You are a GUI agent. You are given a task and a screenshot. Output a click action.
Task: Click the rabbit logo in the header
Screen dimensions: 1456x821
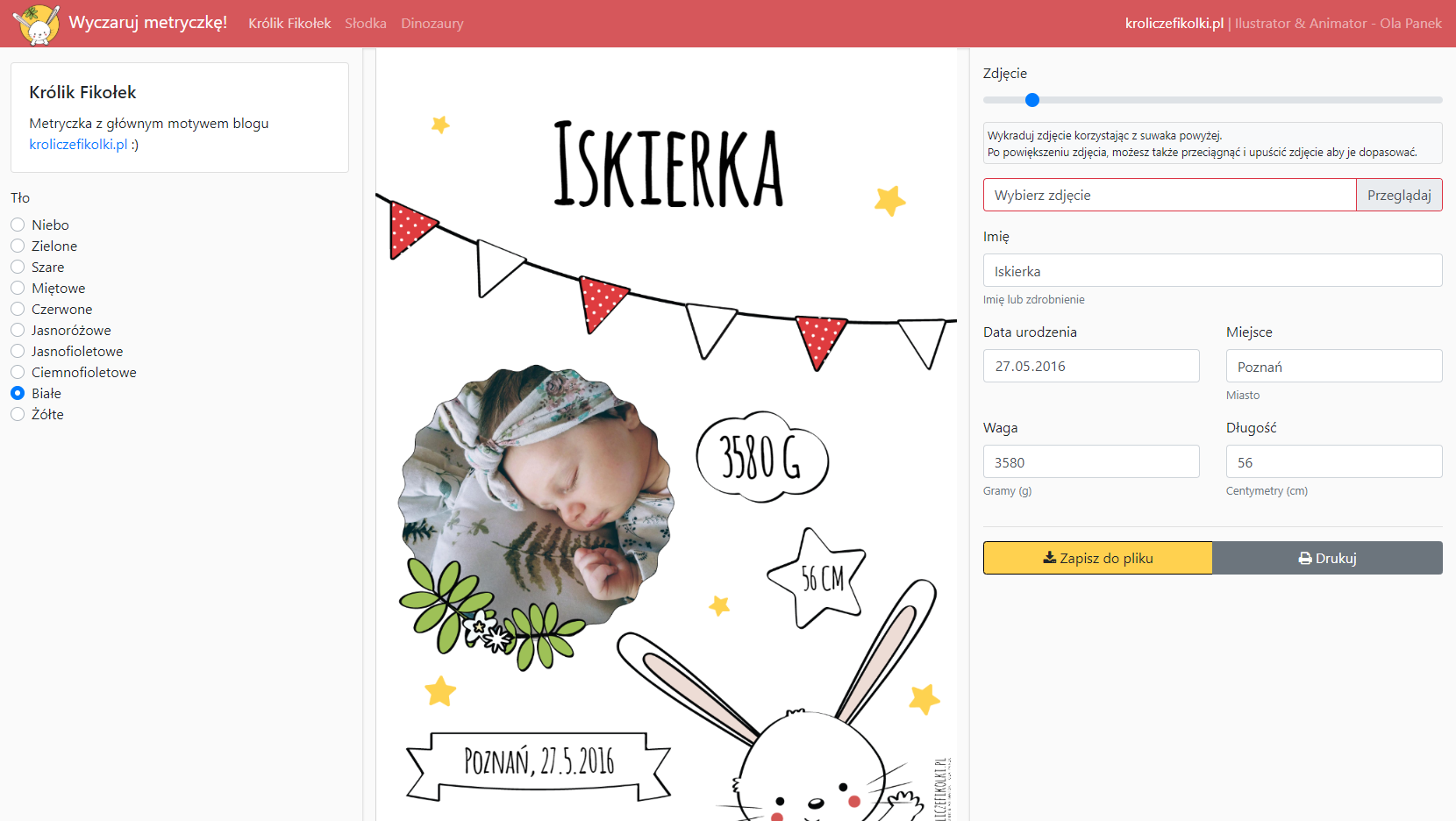point(36,24)
